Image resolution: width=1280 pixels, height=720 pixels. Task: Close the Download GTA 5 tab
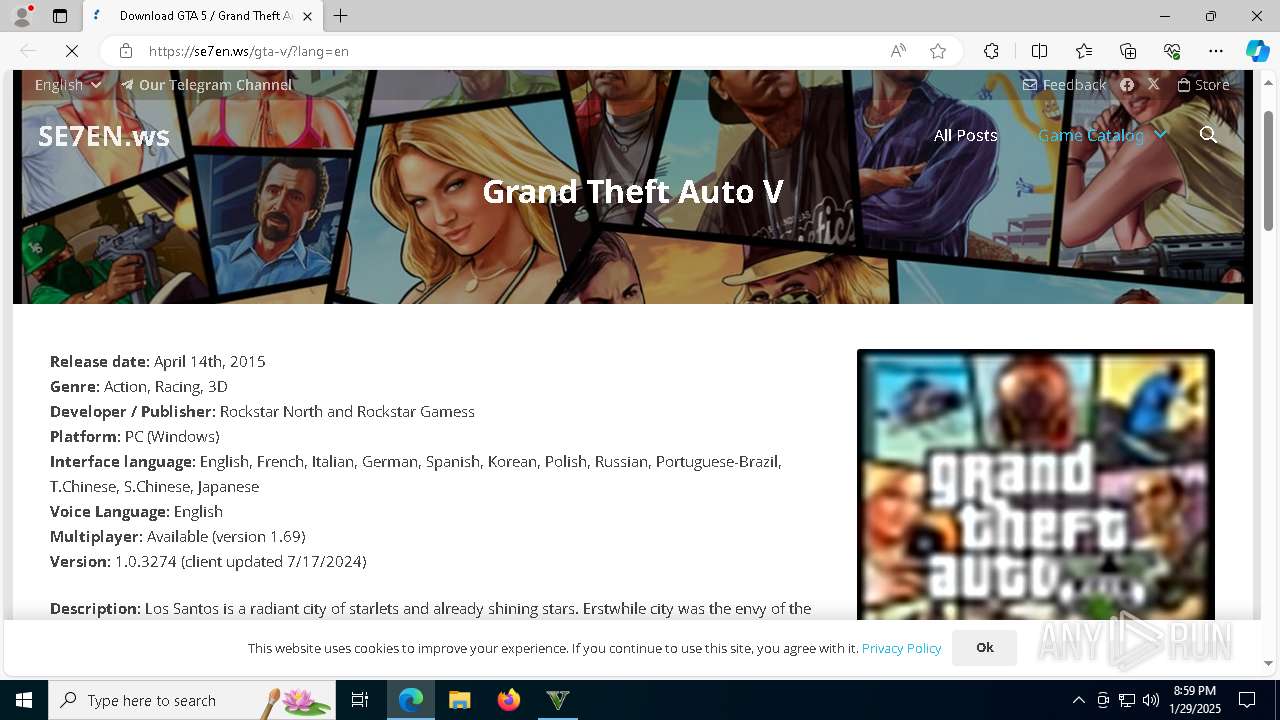coord(307,16)
